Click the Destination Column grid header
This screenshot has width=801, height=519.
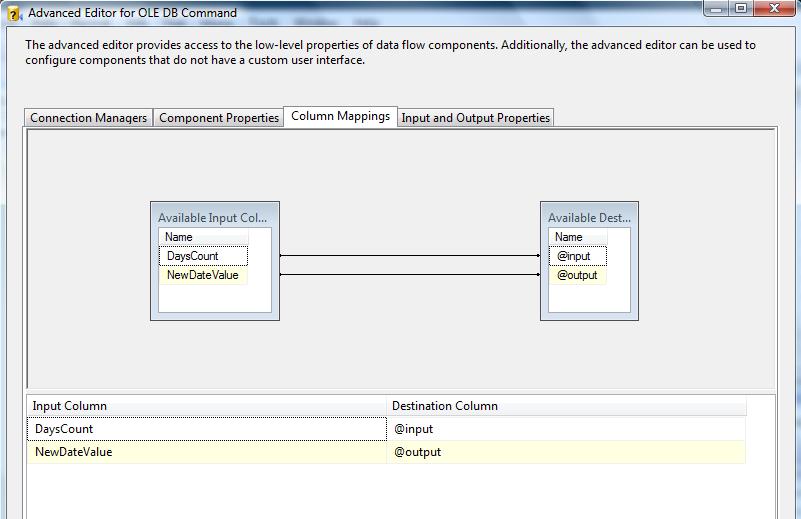tap(565, 406)
